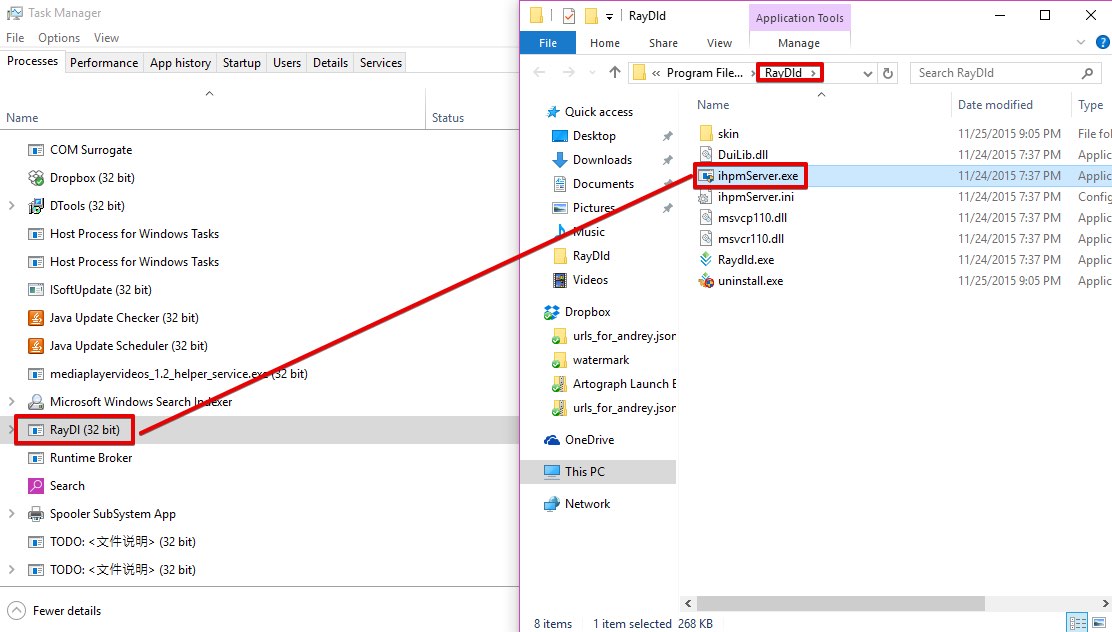Click the uninstall.exe file icon
Screen dimensions: 1112x632
(x=706, y=281)
